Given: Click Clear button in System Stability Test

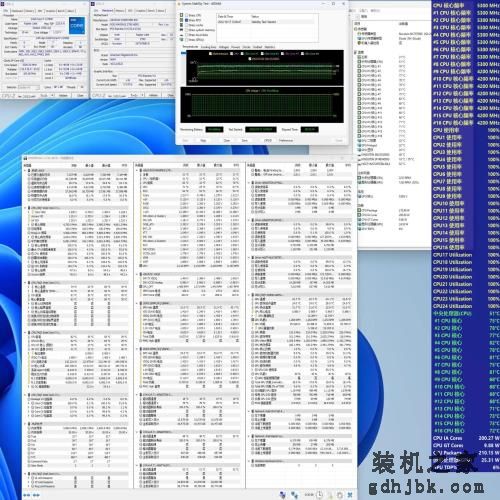Looking at the screenshot, I should pos(227,140).
